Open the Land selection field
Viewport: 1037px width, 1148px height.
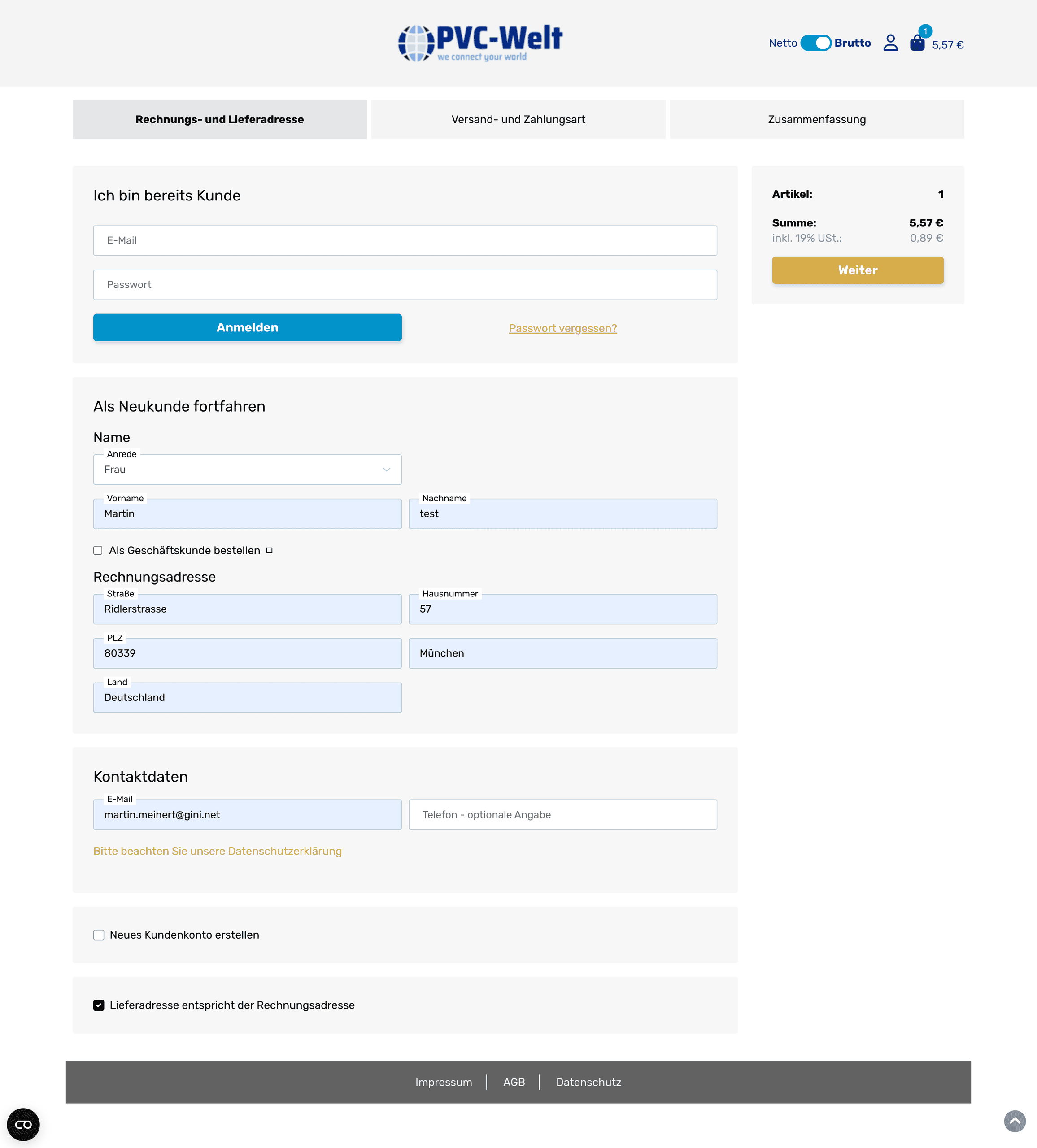[x=247, y=697]
